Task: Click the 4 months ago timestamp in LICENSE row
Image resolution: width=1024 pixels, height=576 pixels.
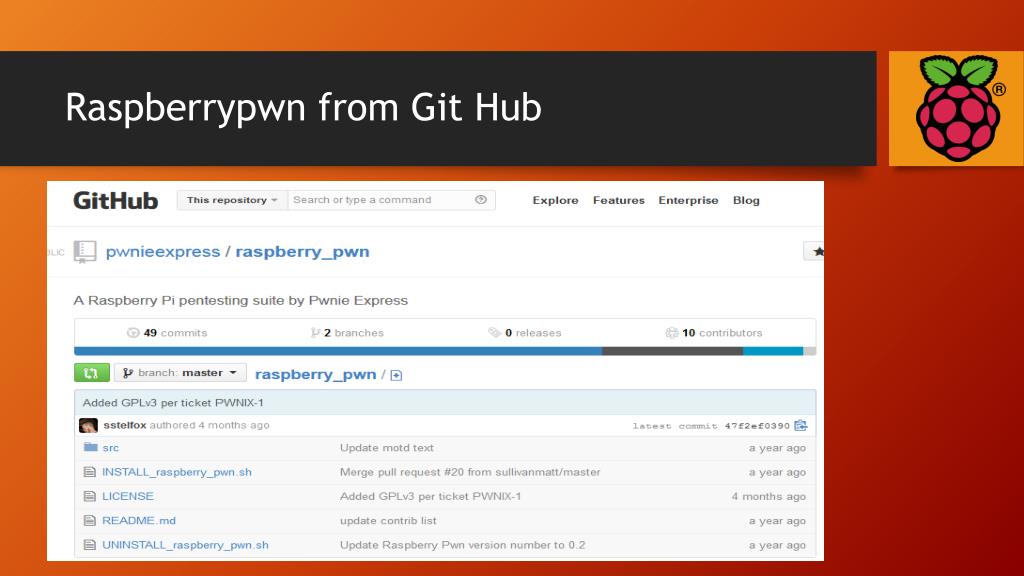Action: [769, 496]
